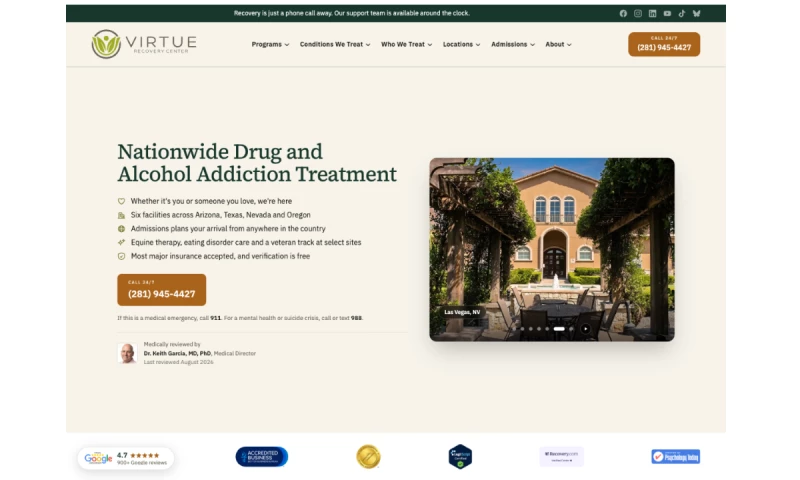800x480 pixels.
Task: Call (281) 945-4427 from header button
Action: (664, 44)
